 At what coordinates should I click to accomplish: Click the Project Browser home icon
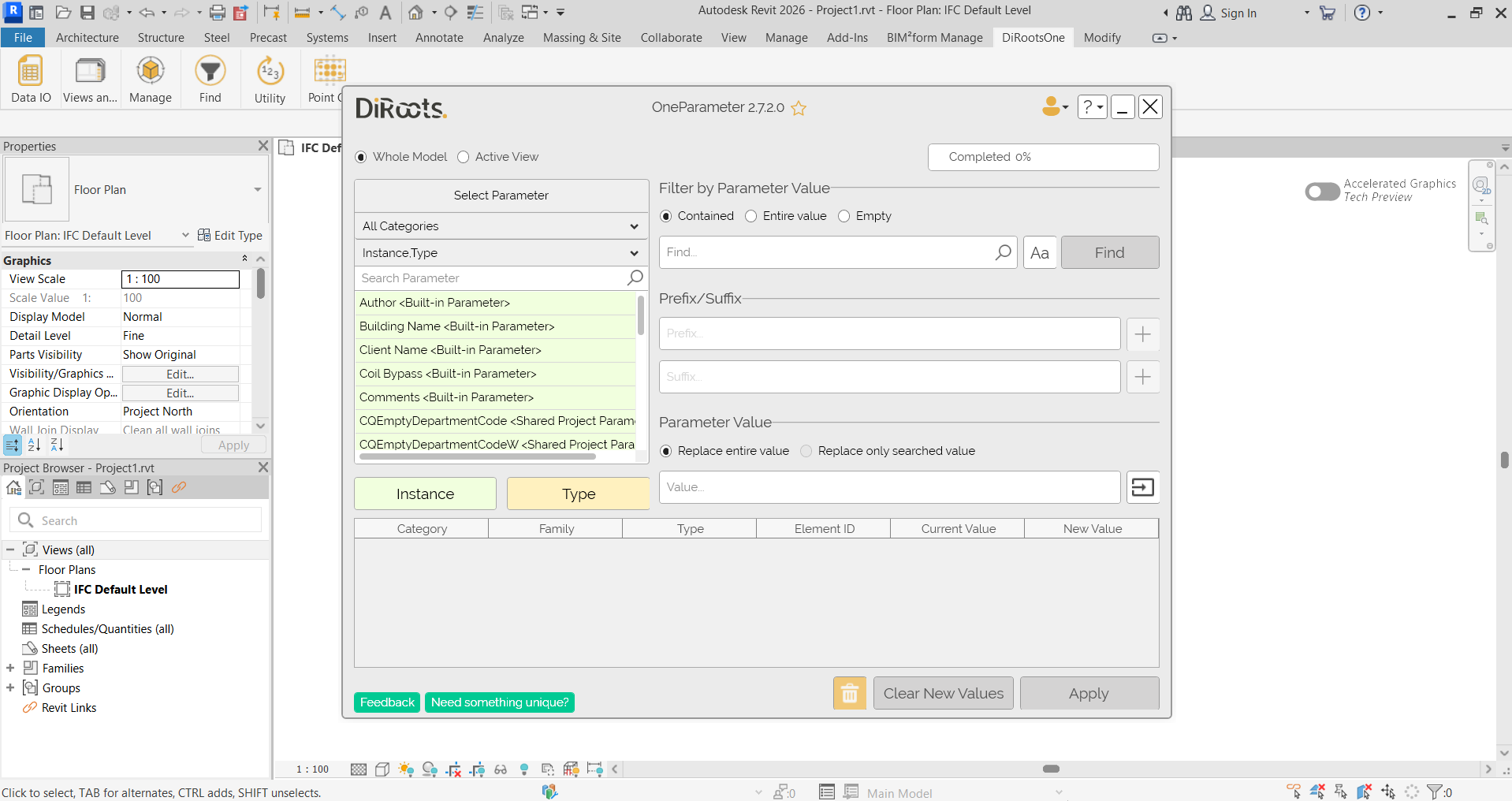pos(13,487)
